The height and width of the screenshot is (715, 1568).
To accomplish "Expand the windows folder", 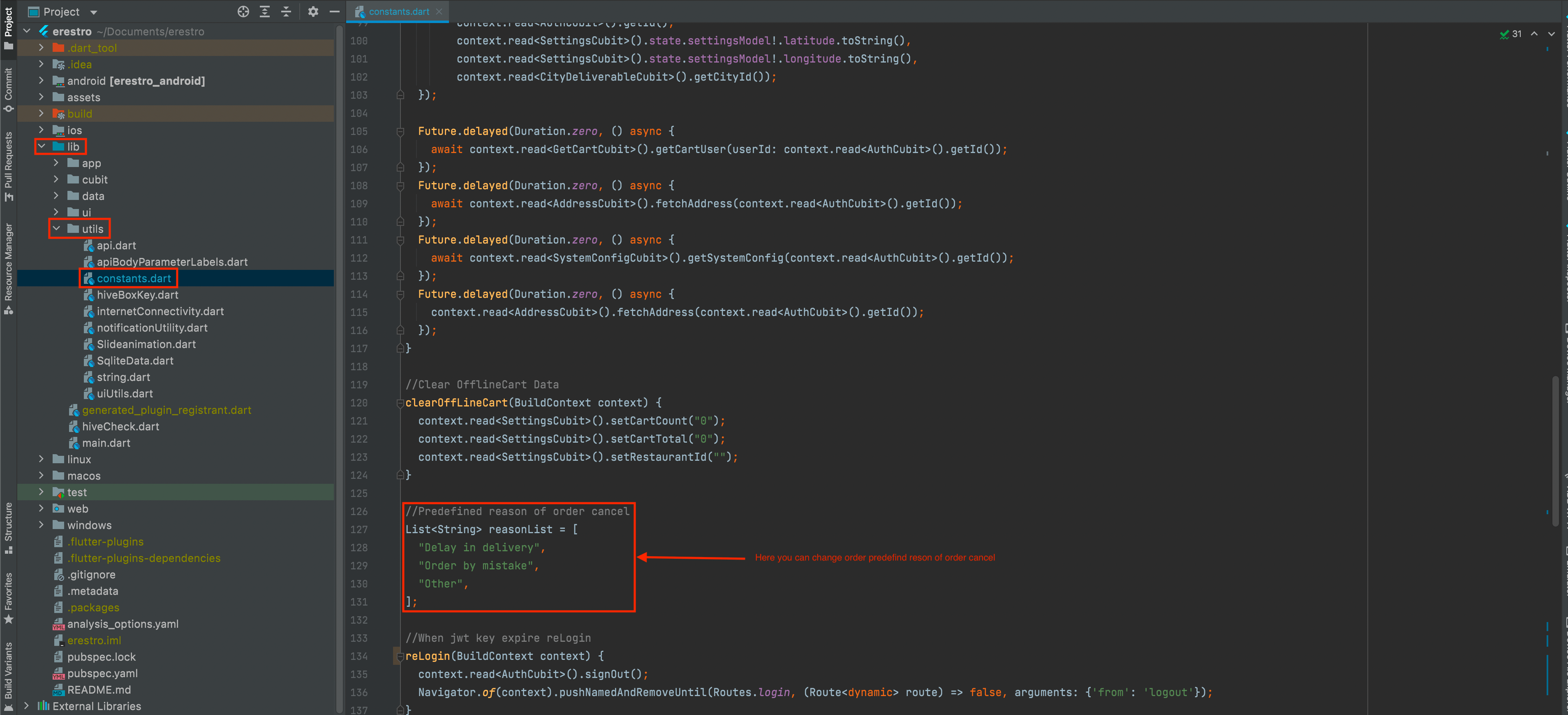I will [x=42, y=525].
